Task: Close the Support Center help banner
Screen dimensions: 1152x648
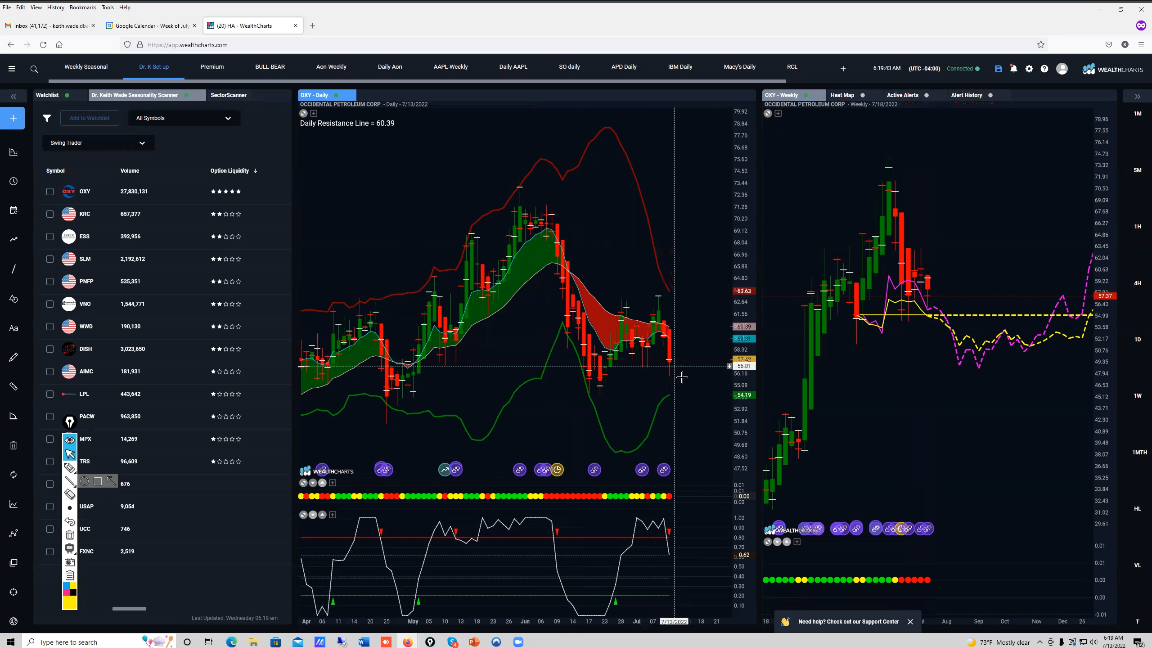Action: point(910,622)
